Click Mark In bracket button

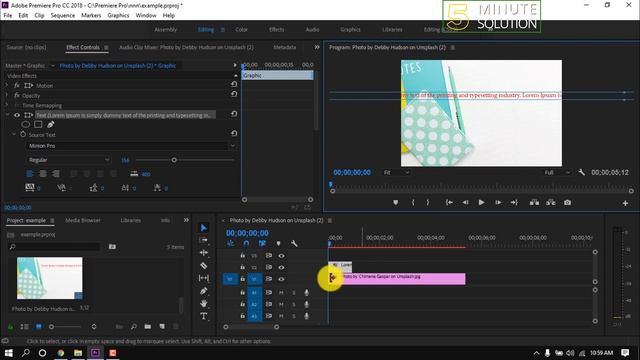tap(413, 202)
